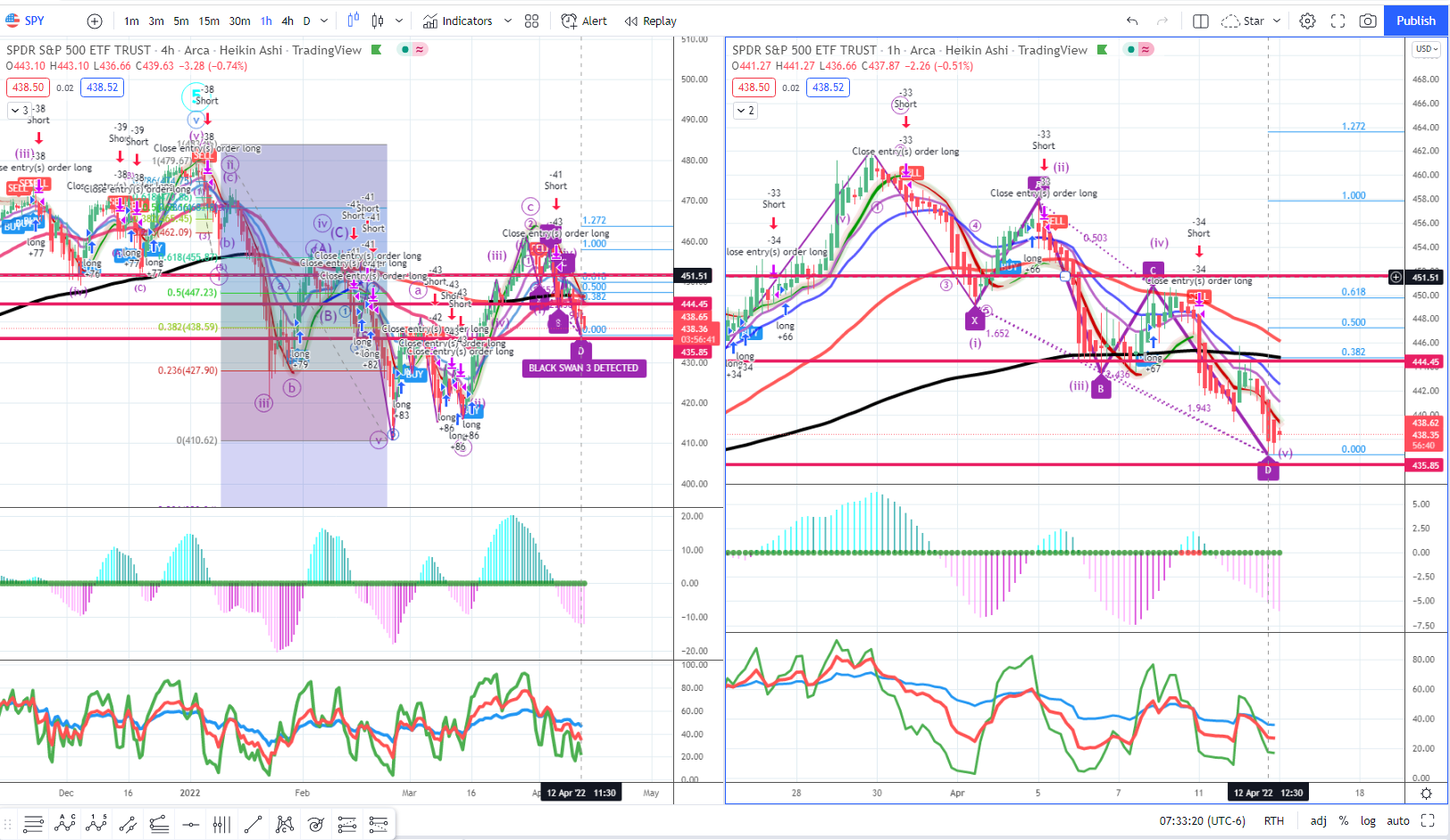Expand favorite indicators dropdown next to Indicators
The image size is (1450, 840).
(508, 21)
